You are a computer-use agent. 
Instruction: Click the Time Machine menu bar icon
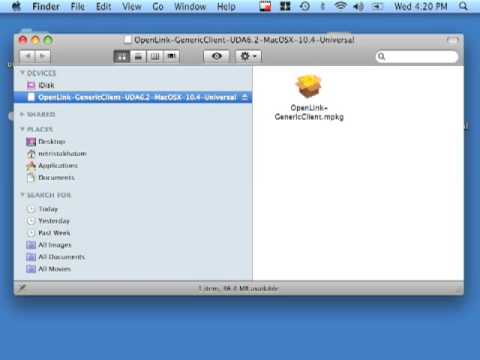[305, 6]
